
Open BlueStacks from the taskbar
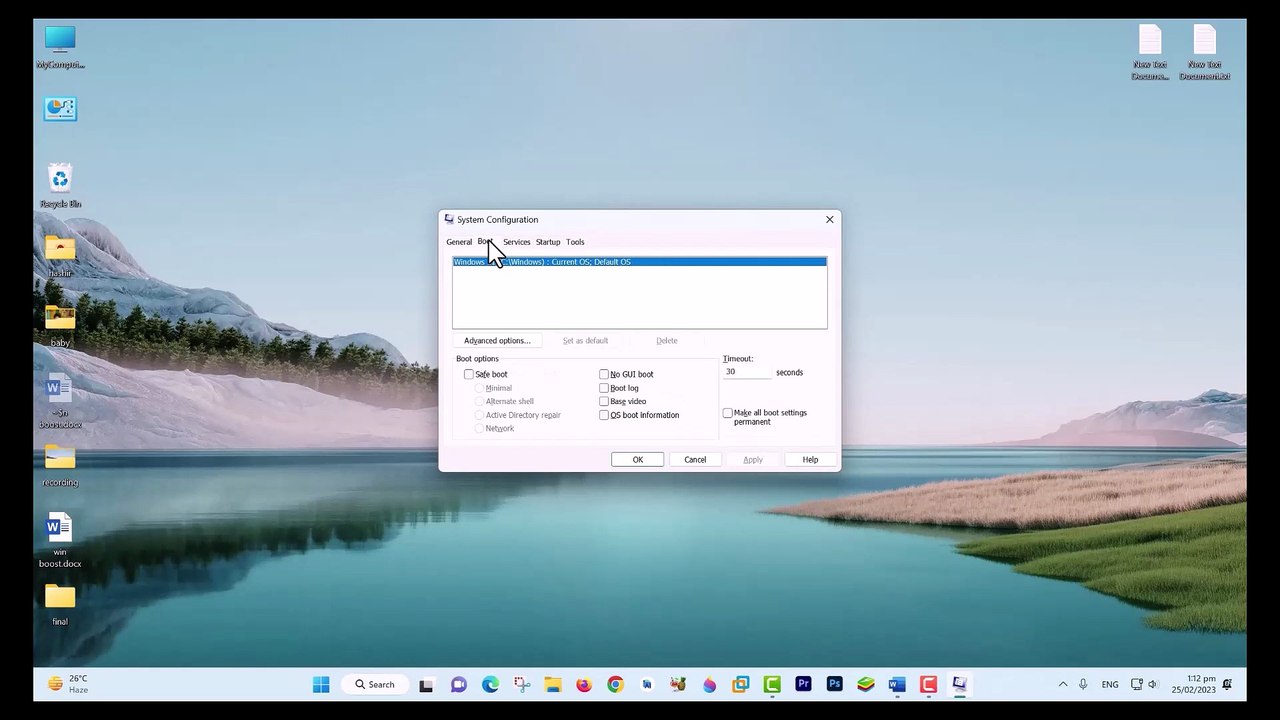866,685
